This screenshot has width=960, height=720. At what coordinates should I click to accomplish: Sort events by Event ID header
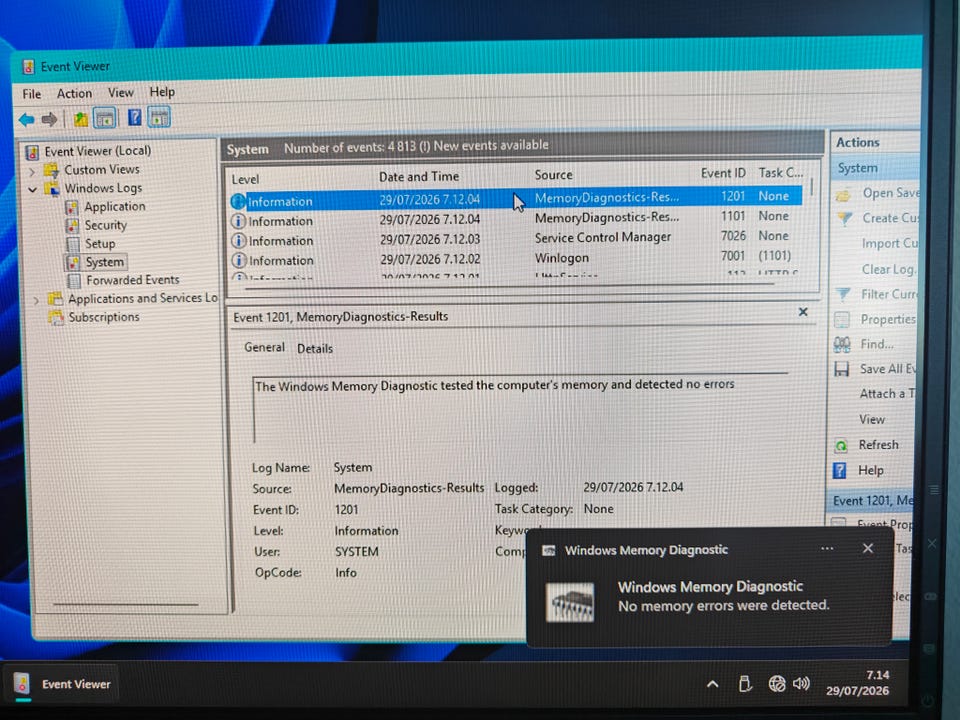[723, 173]
